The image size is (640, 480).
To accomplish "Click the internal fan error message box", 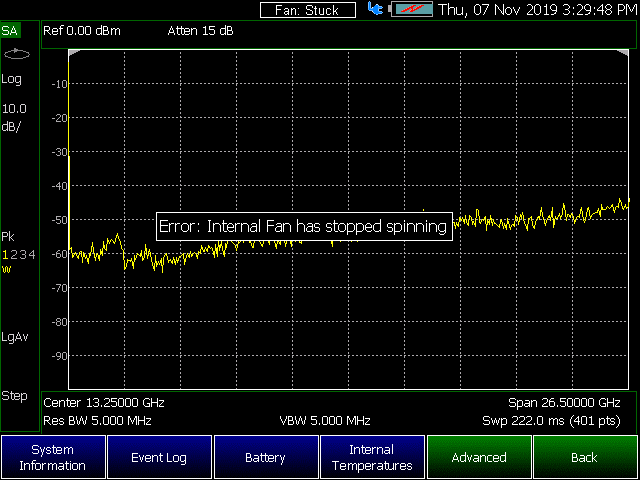I will click(x=304, y=226).
